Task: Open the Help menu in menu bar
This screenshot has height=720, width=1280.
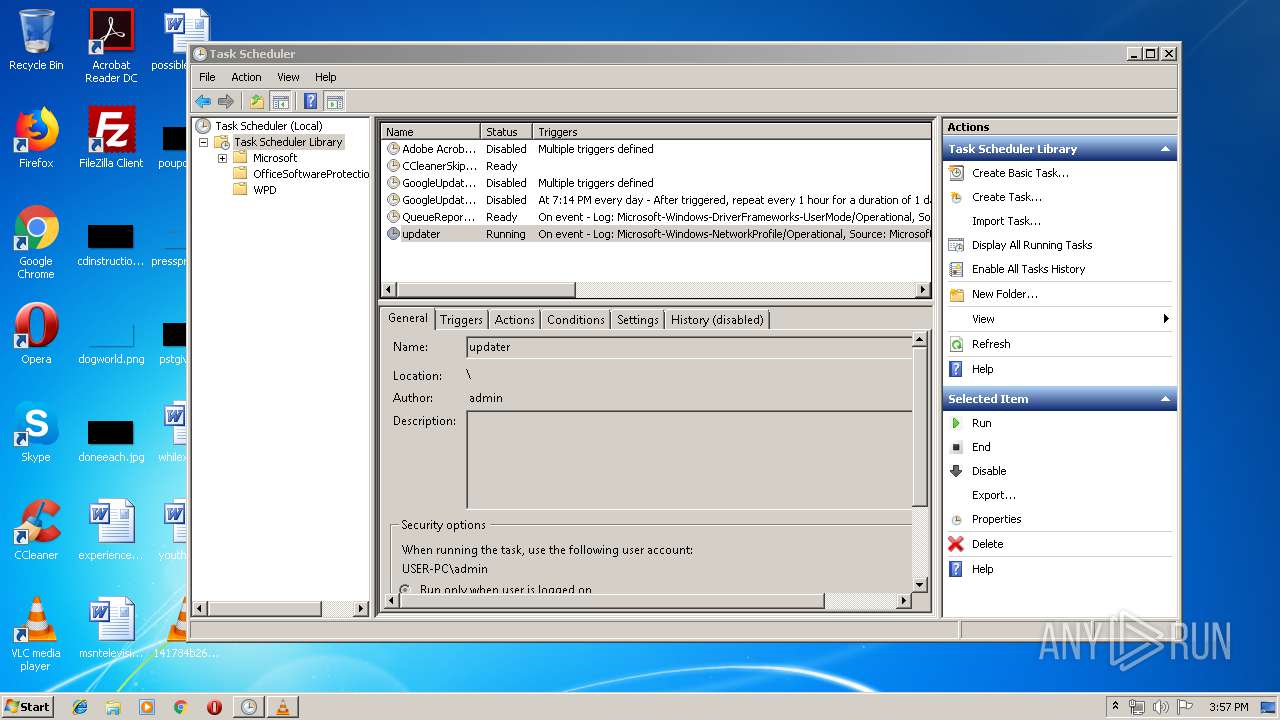Action: [326, 77]
